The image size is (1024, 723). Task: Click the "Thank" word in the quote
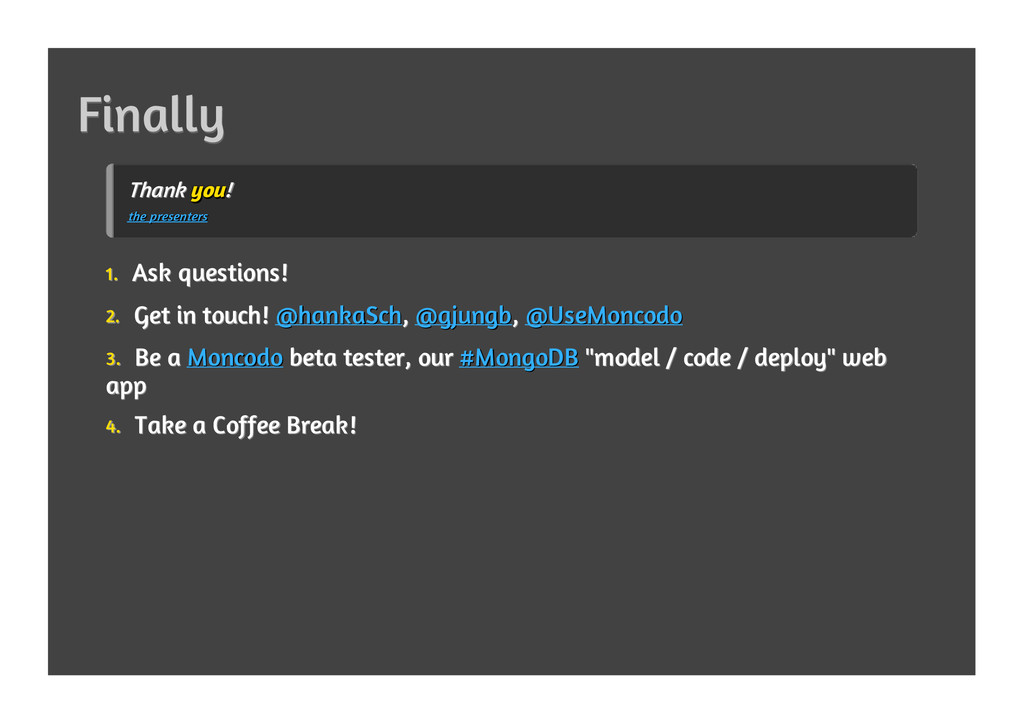(158, 190)
